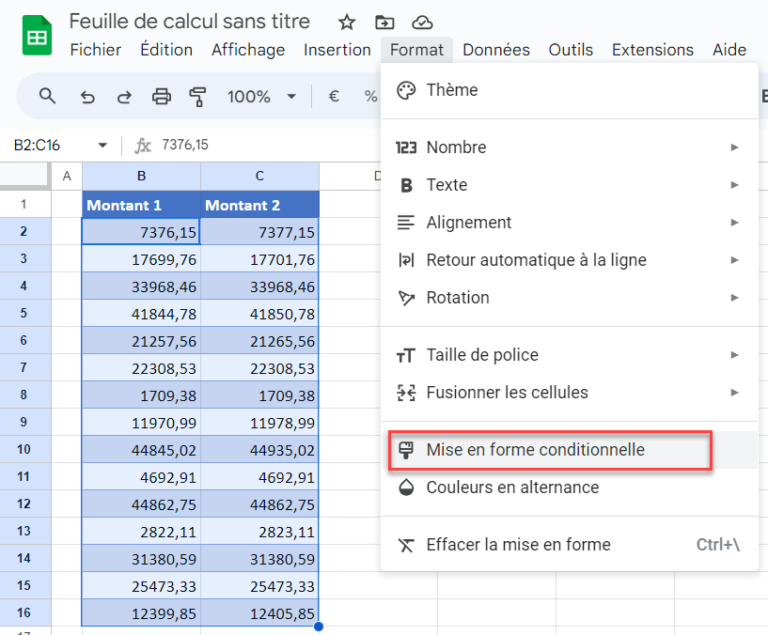The image size is (768, 635).
Task: Click the Montant 2 header cell
Action: point(260,205)
